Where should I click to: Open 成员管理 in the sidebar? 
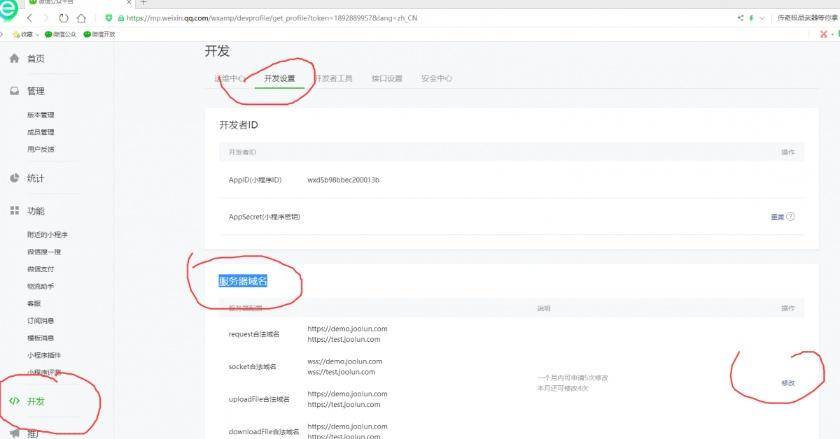point(41,132)
